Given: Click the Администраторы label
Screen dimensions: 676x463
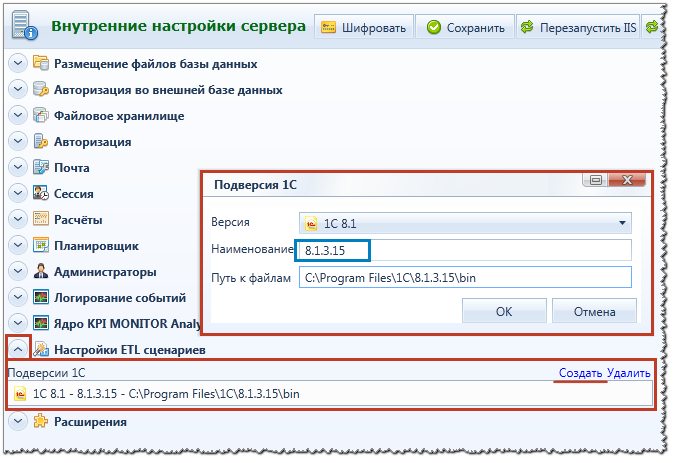Looking at the screenshot, I should click(x=105, y=272).
